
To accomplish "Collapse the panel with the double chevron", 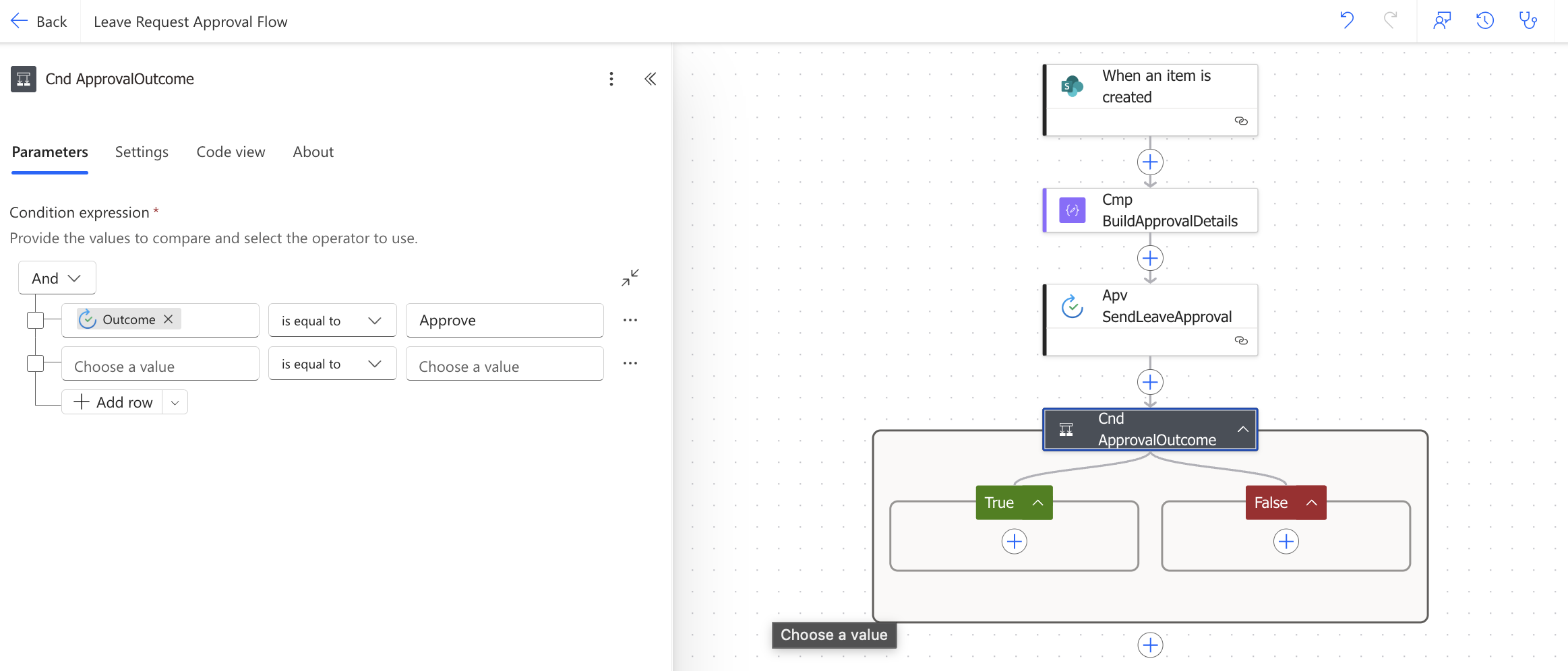I will tap(650, 79).
